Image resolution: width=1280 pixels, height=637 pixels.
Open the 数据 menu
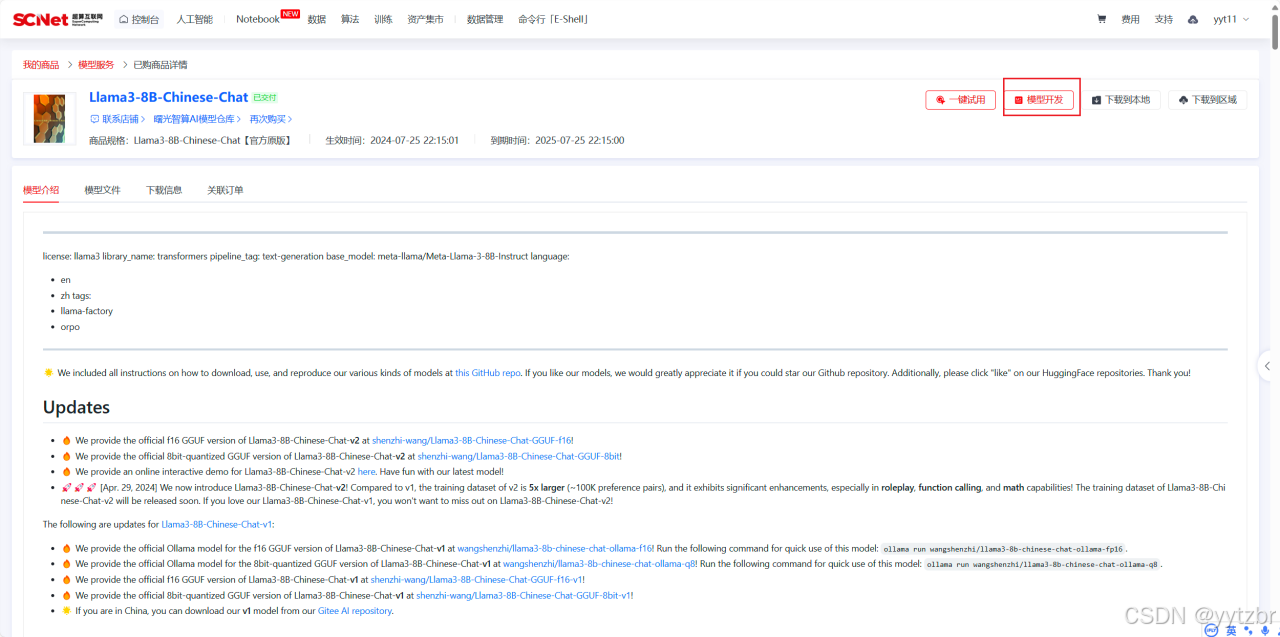[x=317, y=19]
